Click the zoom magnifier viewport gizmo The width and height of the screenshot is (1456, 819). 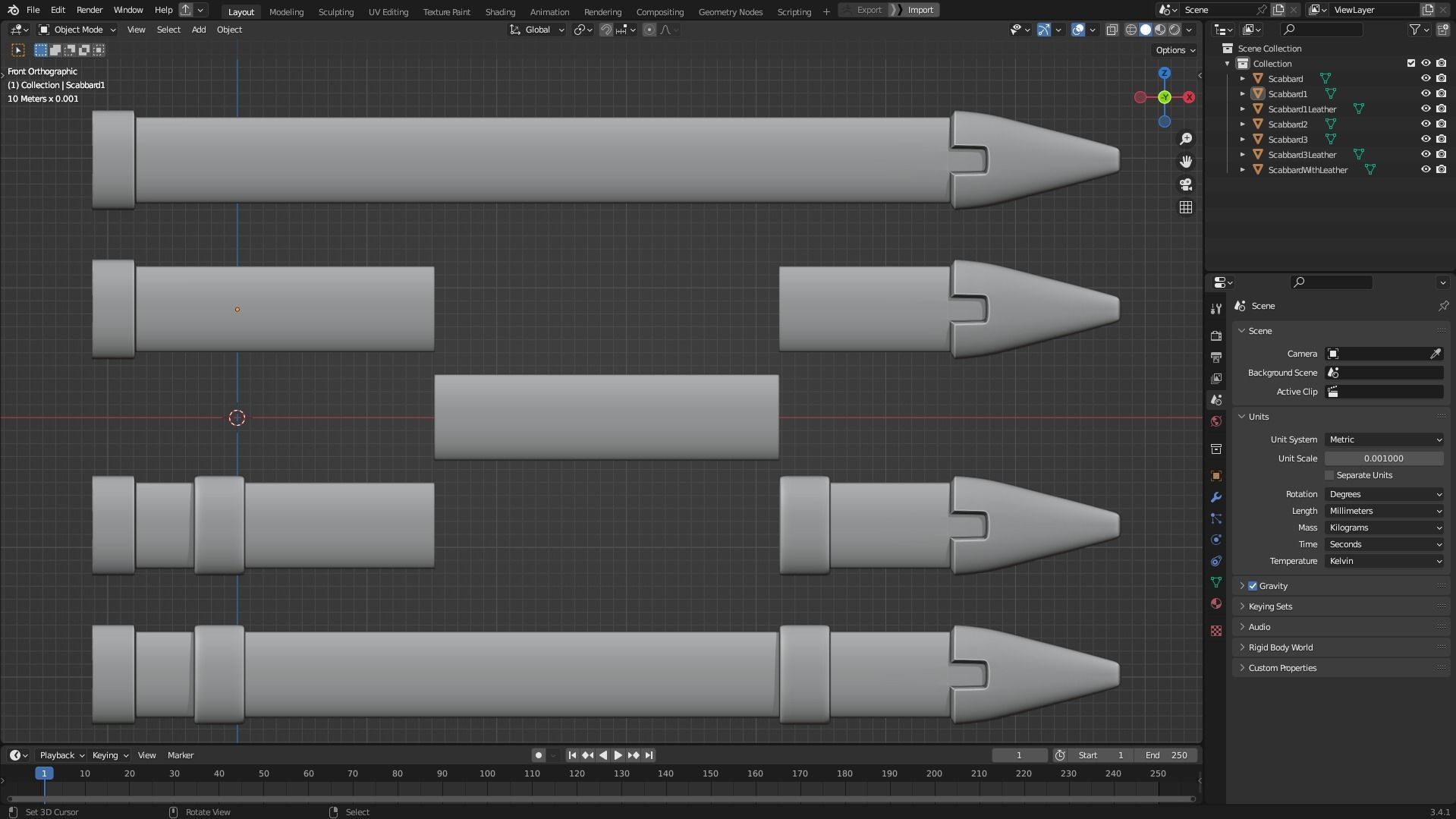(1185, 139)
